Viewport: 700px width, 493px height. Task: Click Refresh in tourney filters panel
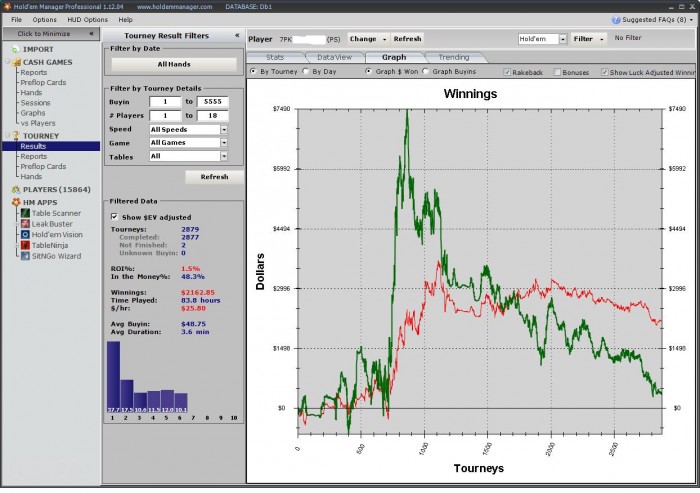214,177
